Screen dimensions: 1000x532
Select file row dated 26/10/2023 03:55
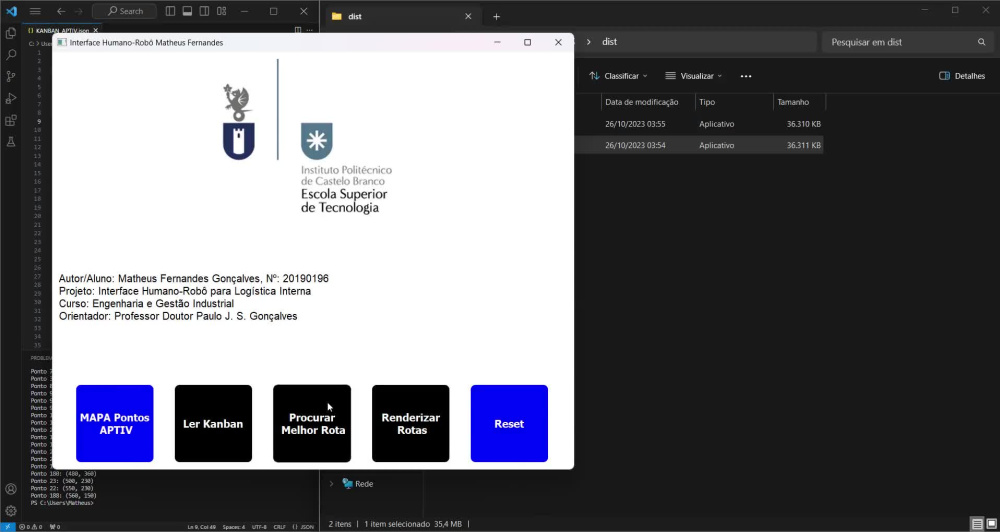tap(699, 124)
